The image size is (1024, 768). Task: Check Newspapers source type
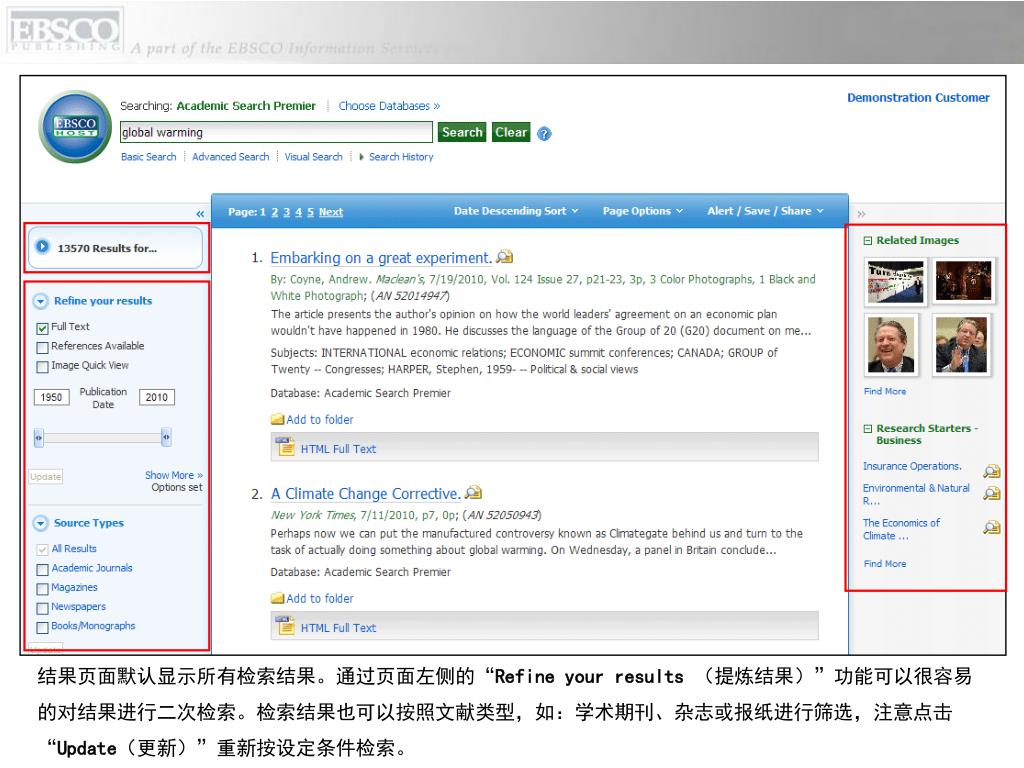(x=42, y=609)
